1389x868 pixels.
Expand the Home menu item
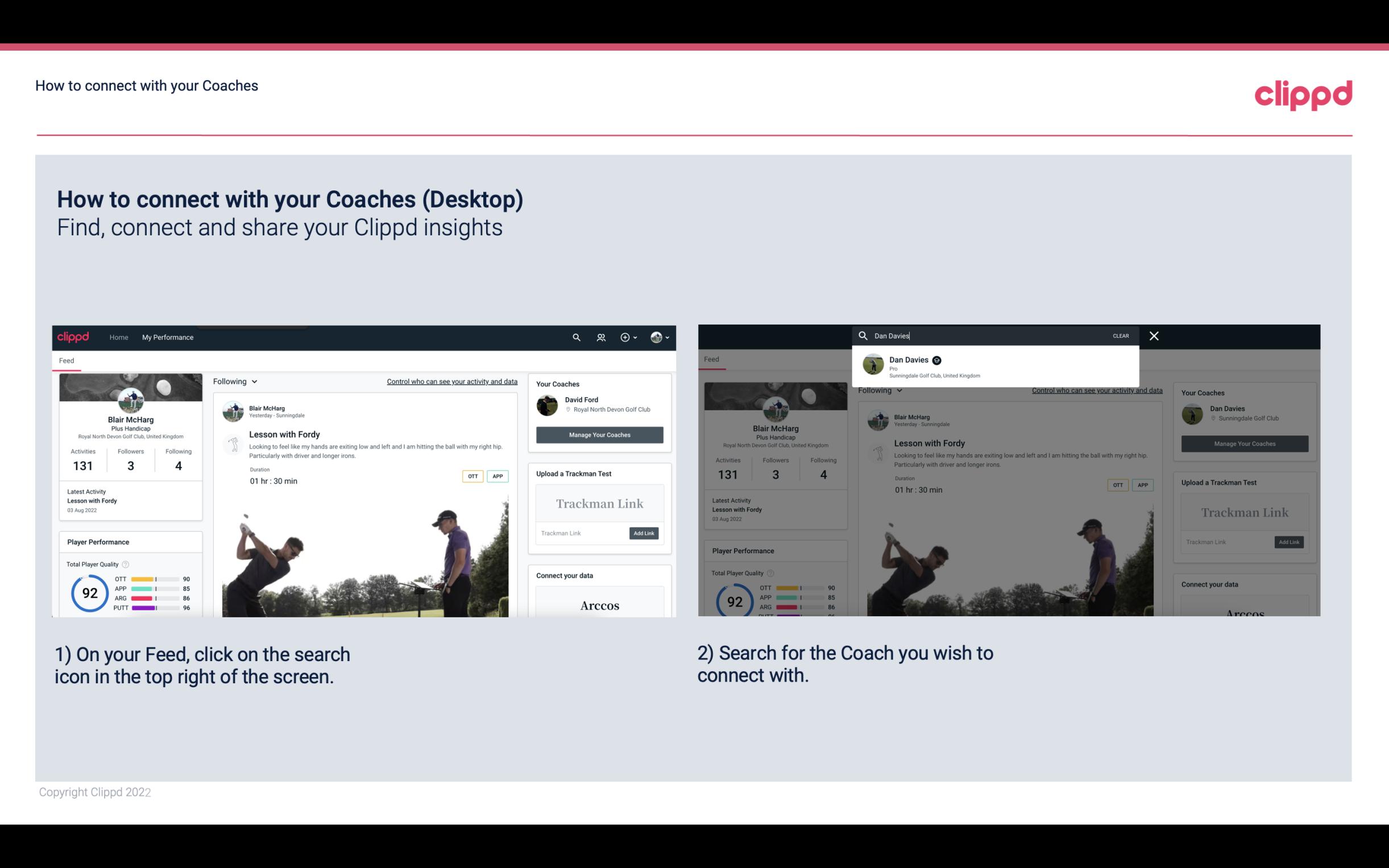pos(119,337)
